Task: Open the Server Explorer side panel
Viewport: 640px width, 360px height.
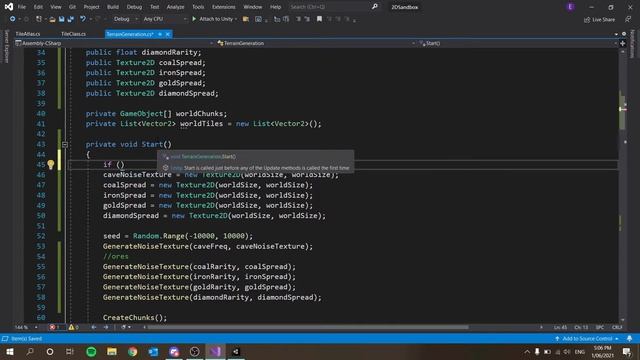Action: (6, 47)
